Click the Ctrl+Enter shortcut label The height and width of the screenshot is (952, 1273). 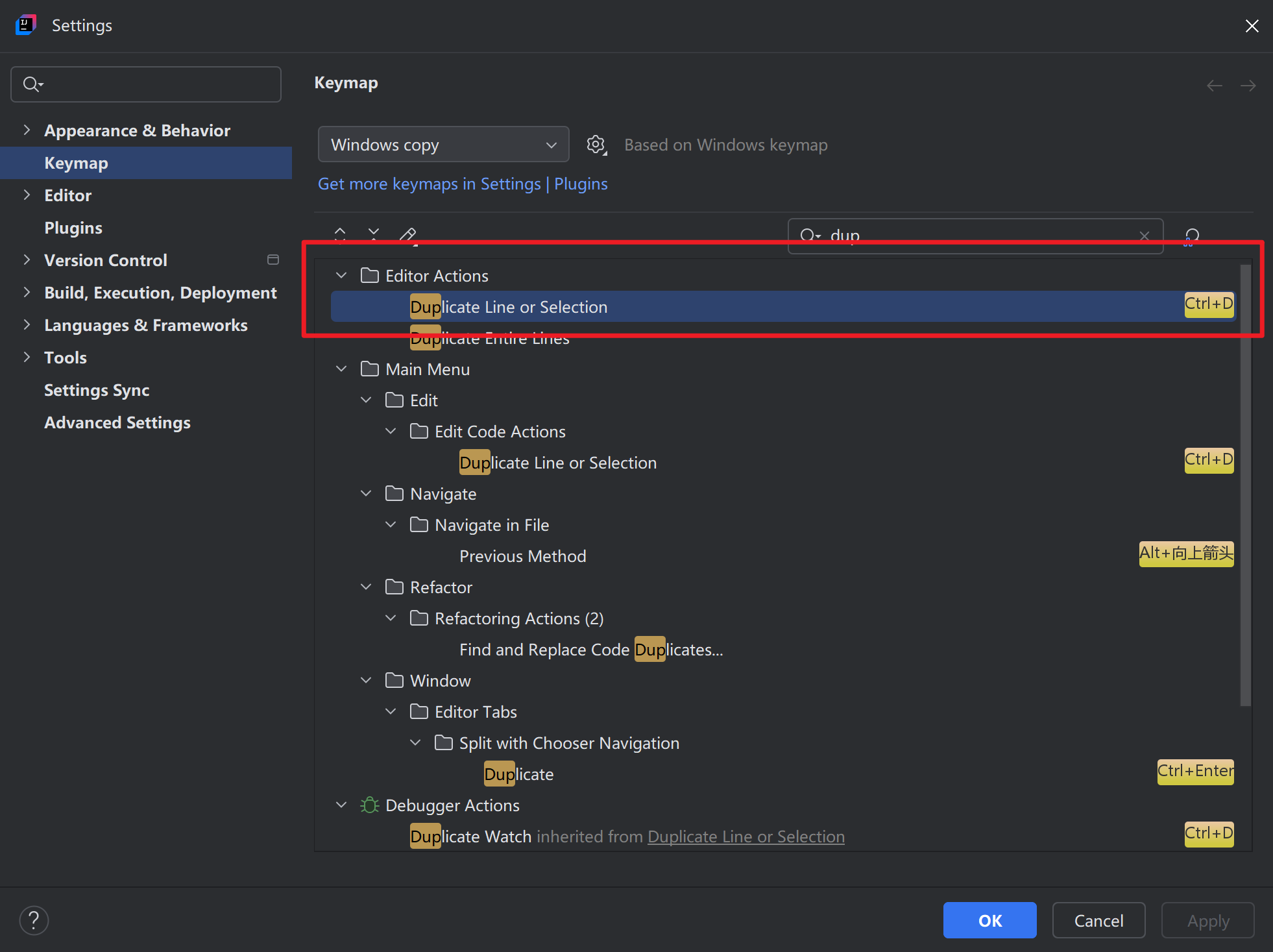click(x=1196, y=772)
